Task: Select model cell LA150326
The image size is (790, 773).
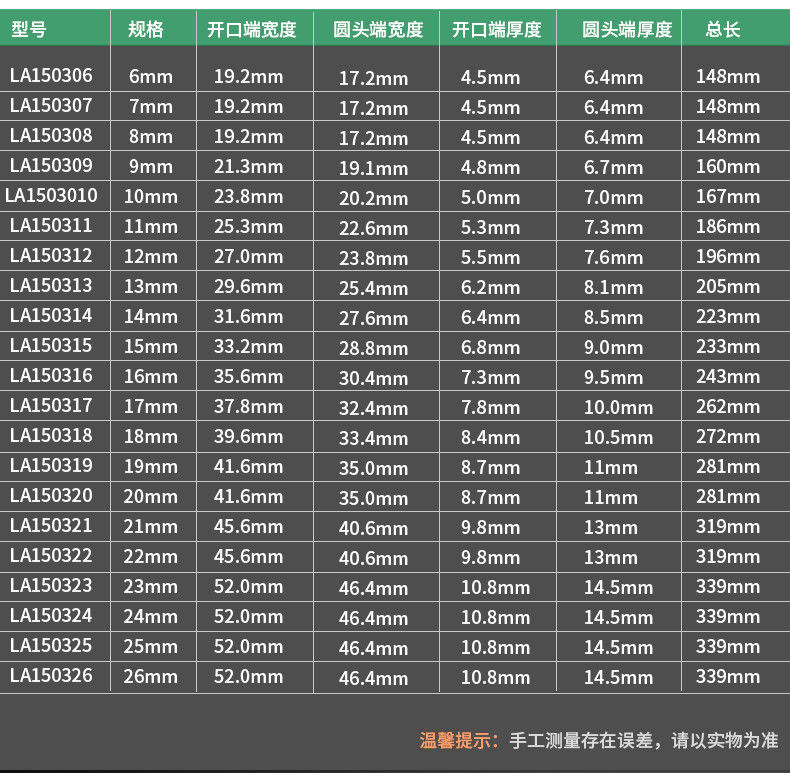Action: pos(51,675)
